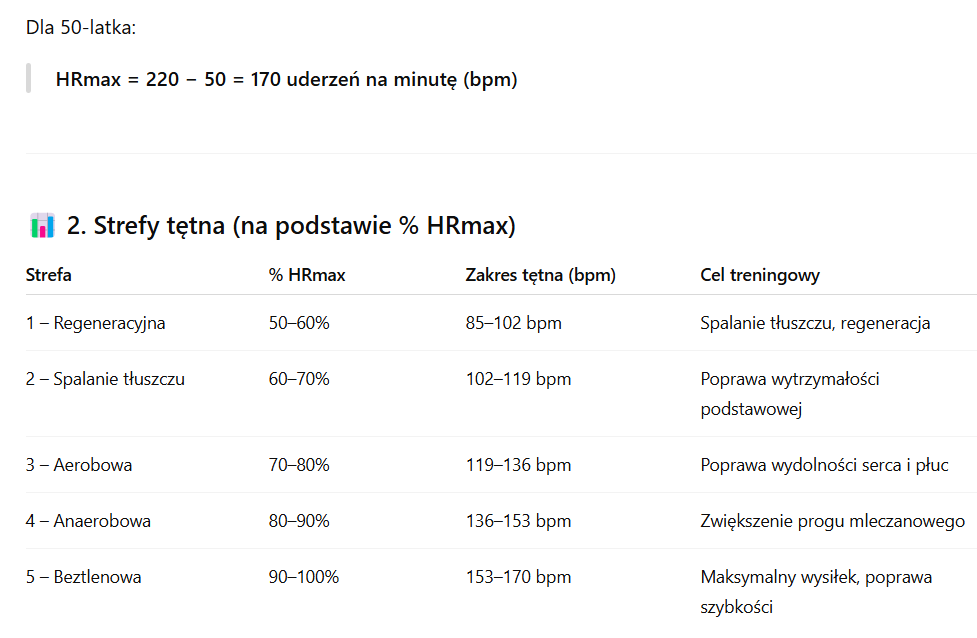Click the Strefa column header

click(49, 275)
